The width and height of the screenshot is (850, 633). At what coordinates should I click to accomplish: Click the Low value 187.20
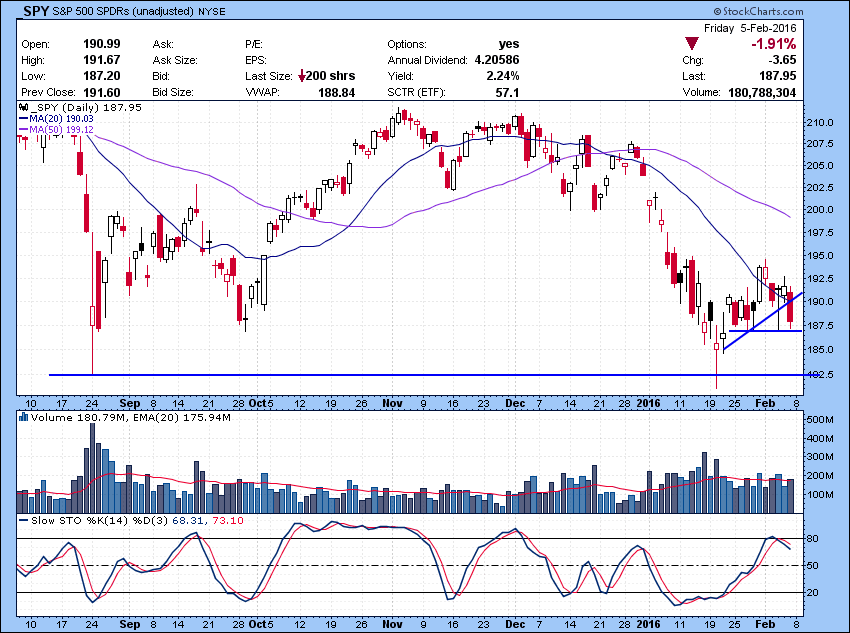(101, 76)
